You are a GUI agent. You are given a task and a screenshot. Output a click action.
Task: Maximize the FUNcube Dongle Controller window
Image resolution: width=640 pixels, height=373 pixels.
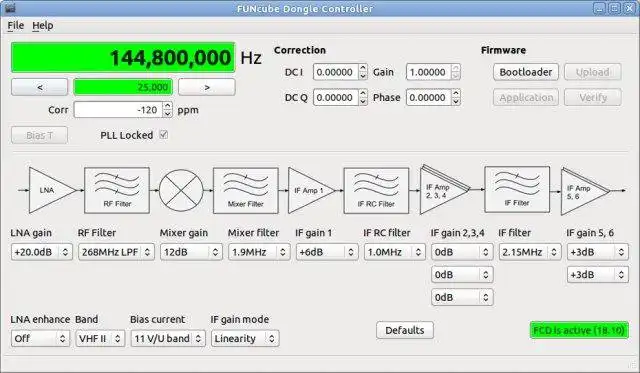click(x=614, y=8)
